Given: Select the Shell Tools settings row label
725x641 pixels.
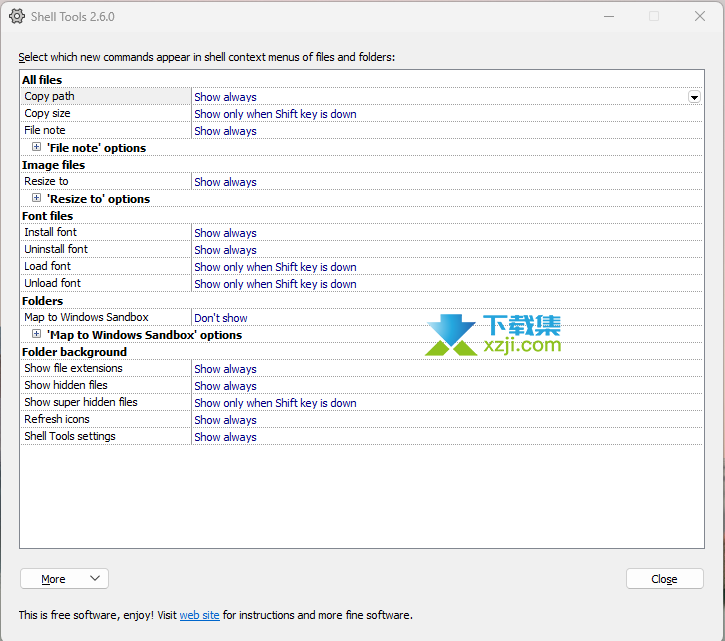Looking at the screenshot, I should tap(70, 436).
